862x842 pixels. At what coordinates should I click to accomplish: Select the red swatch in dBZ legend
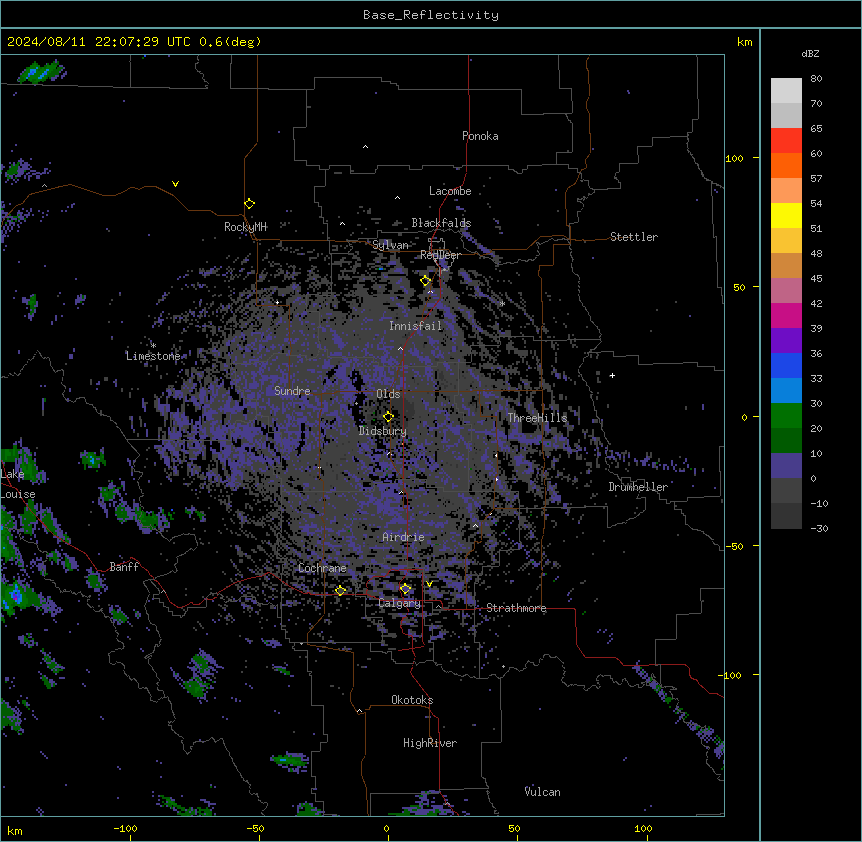click(x=786, y=140)
